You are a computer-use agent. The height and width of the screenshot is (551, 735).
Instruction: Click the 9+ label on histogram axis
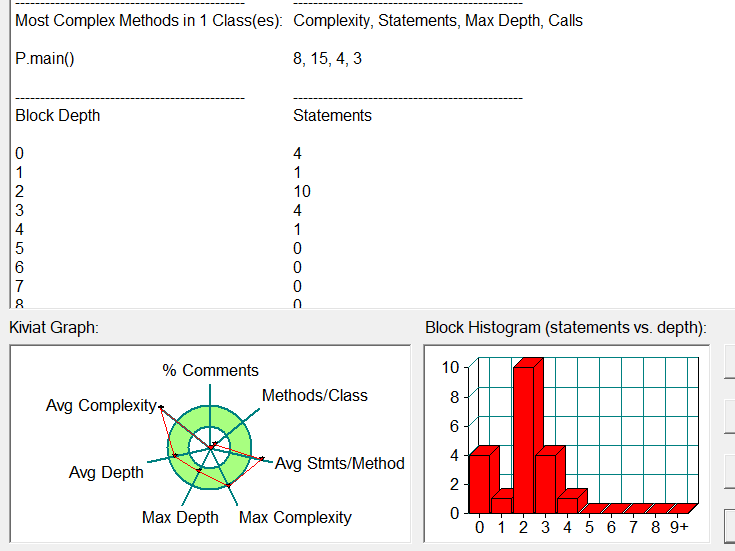coord(679,526)
